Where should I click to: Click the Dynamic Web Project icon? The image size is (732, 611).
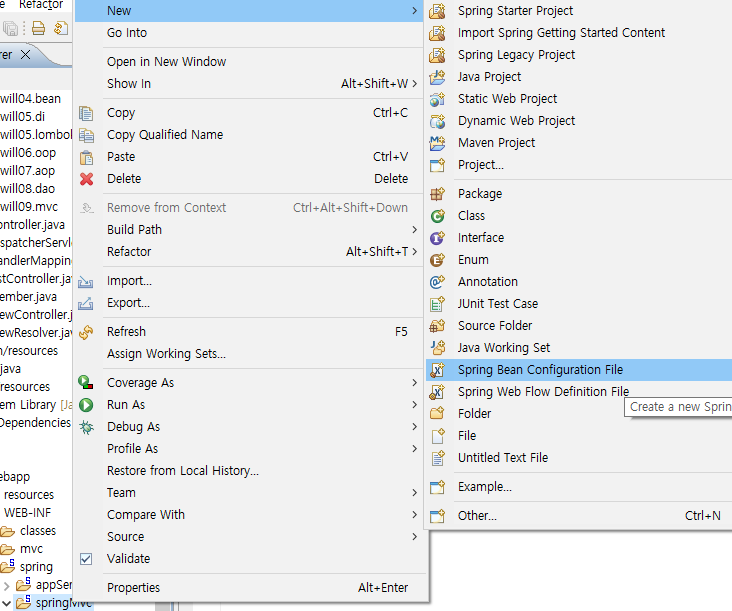click(x=437, y=120)
